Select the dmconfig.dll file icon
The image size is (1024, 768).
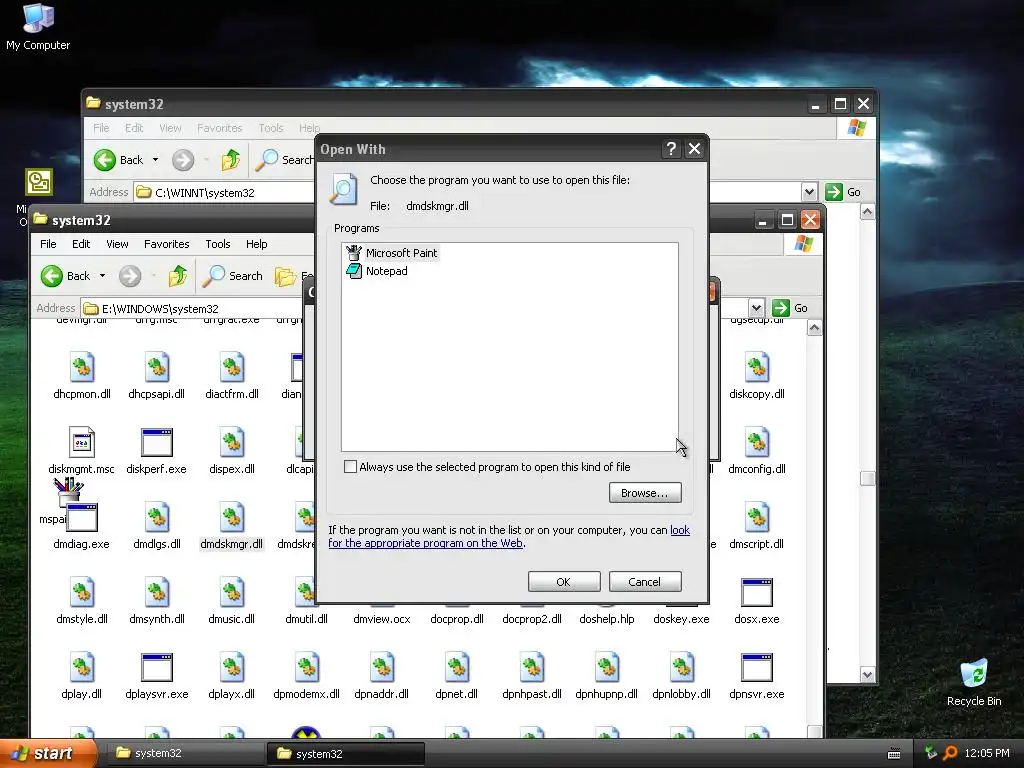point(757,442)
